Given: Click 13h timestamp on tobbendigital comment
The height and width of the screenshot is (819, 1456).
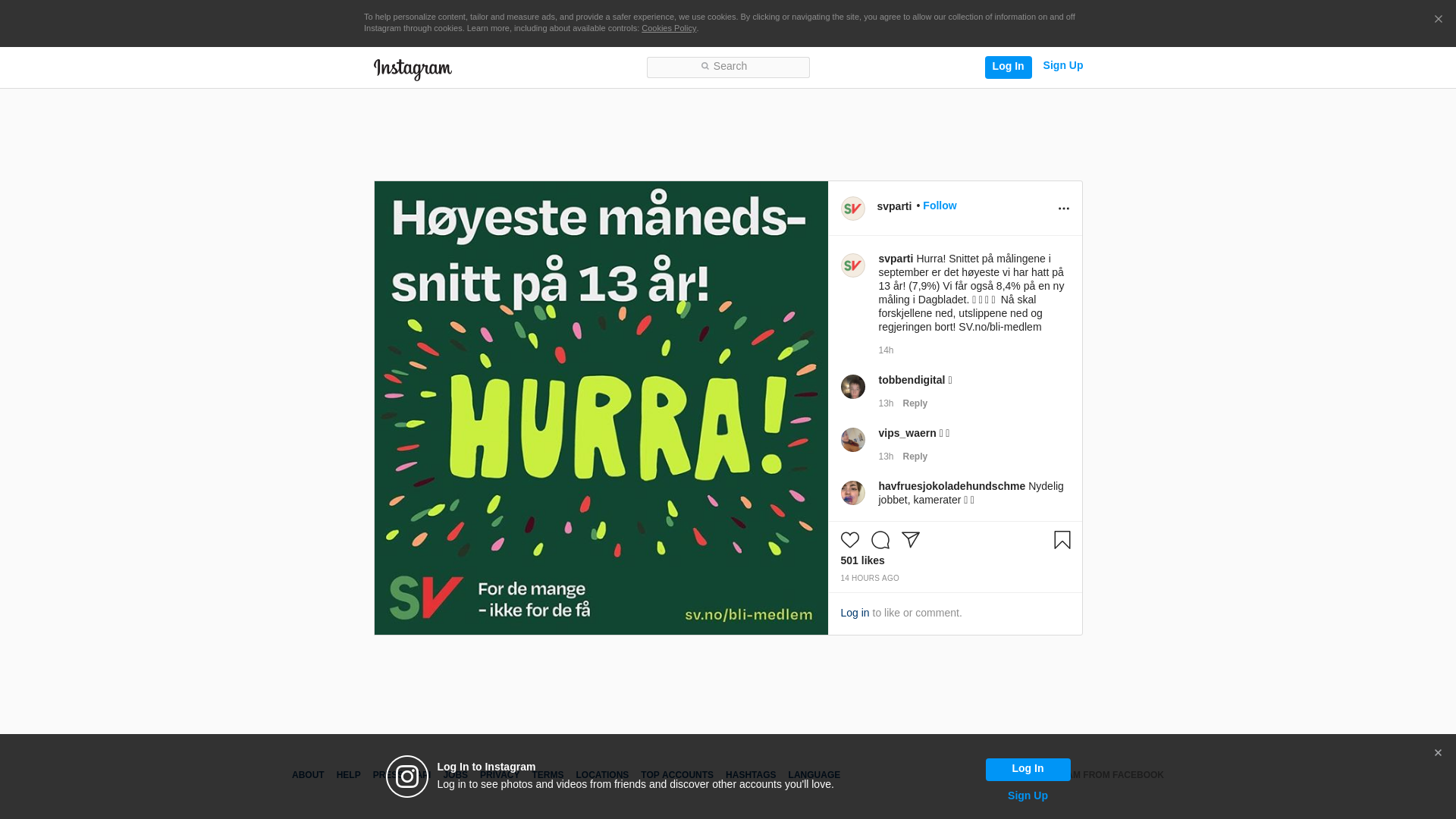Looking at the screenshot, I should click(886, 403).
